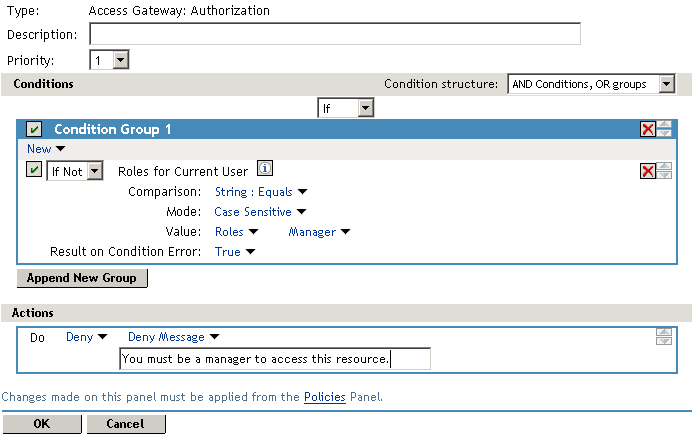Click the Append New Group button
This screenshot has height=437, width=692.
coord(83,278)
